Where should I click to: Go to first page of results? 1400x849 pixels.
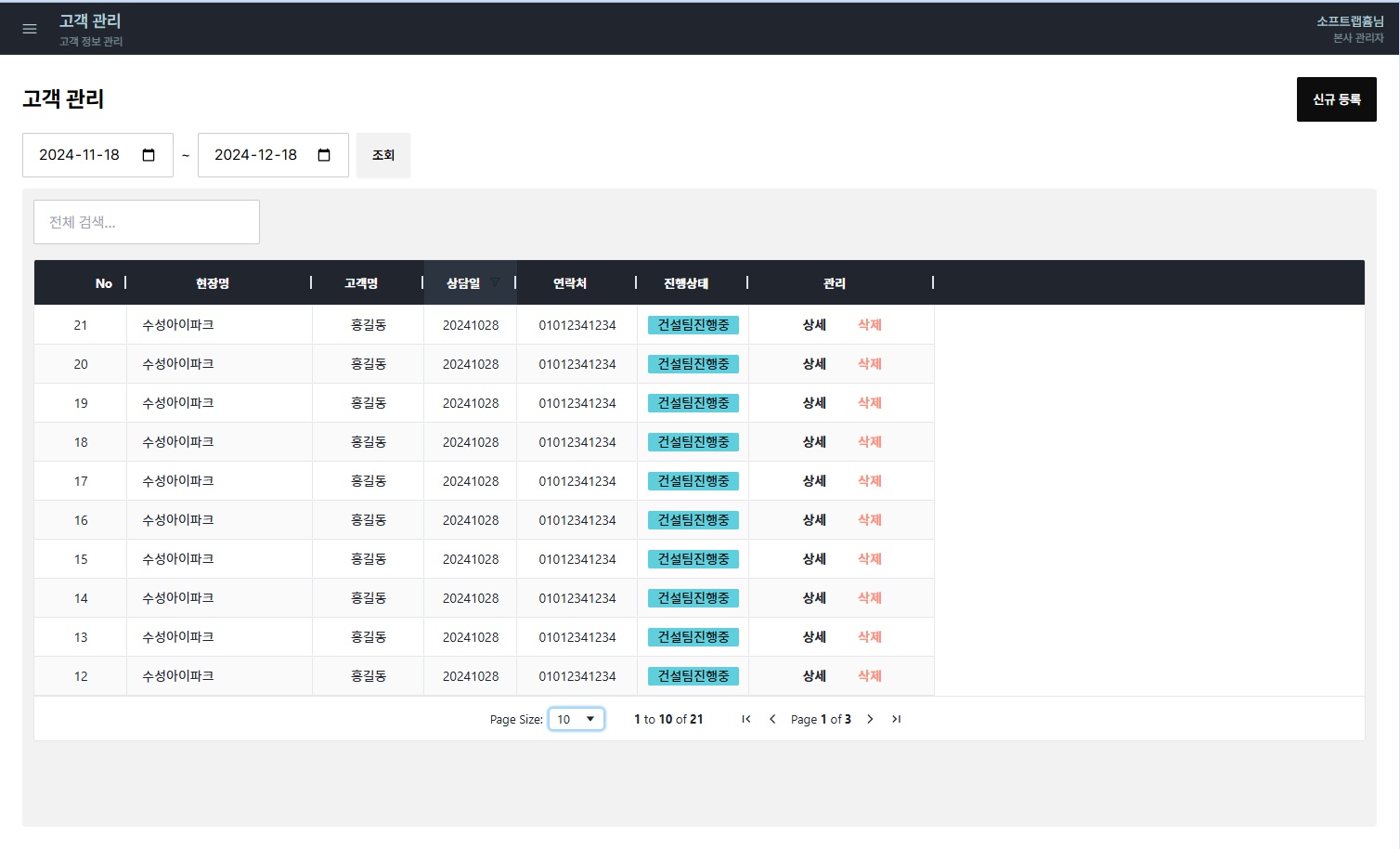(x=746, y=719)
